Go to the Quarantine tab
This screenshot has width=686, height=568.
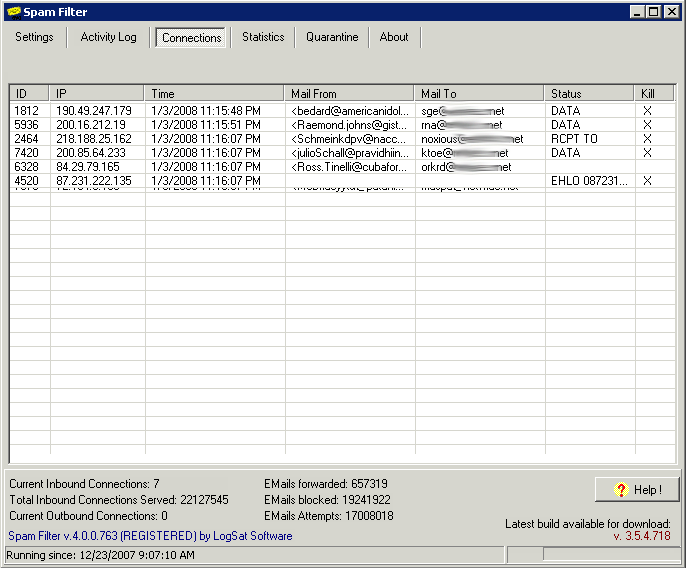pos(332,37)
